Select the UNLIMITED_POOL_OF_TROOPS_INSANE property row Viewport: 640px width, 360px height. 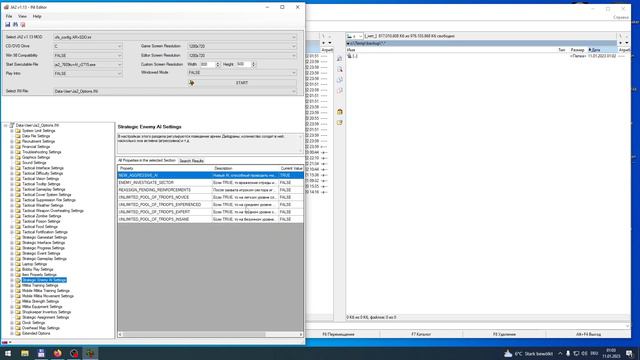(210, 219)
